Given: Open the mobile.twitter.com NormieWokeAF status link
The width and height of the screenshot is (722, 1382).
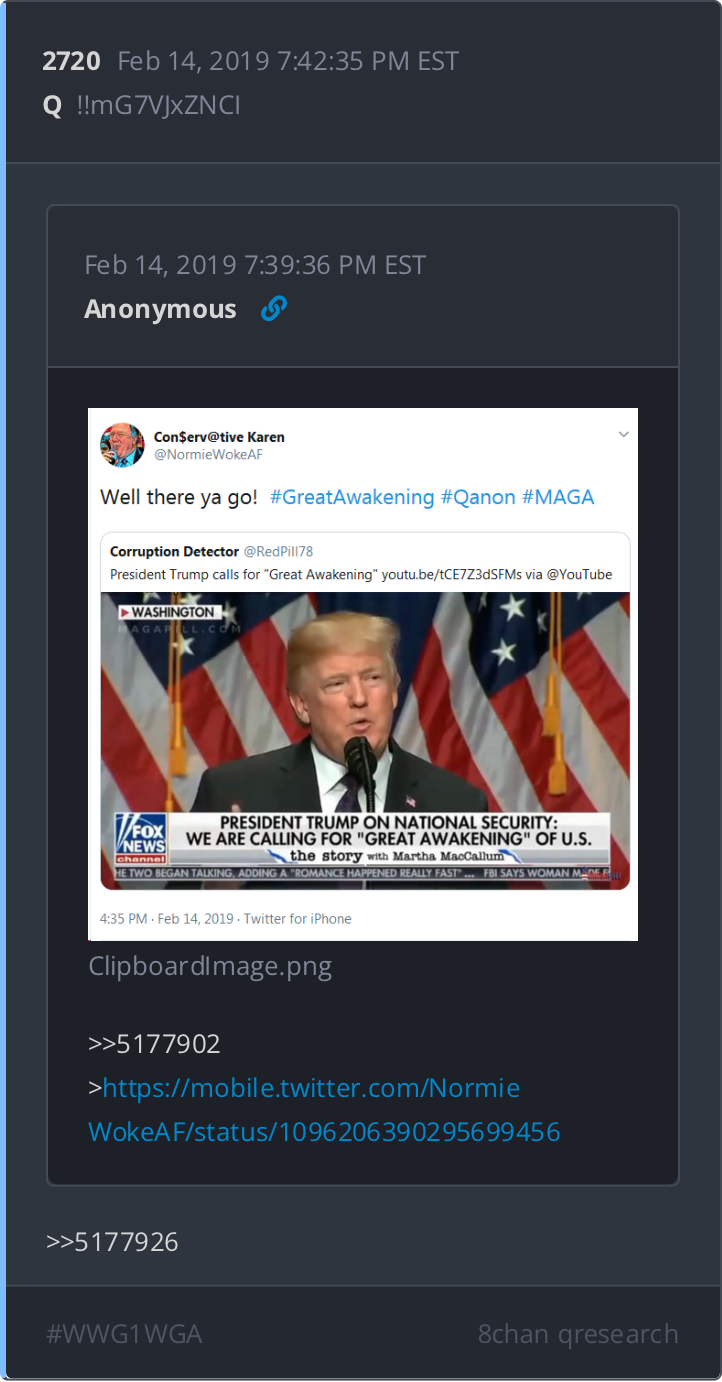Looking at the screenshot, I should click(324, 1109).
